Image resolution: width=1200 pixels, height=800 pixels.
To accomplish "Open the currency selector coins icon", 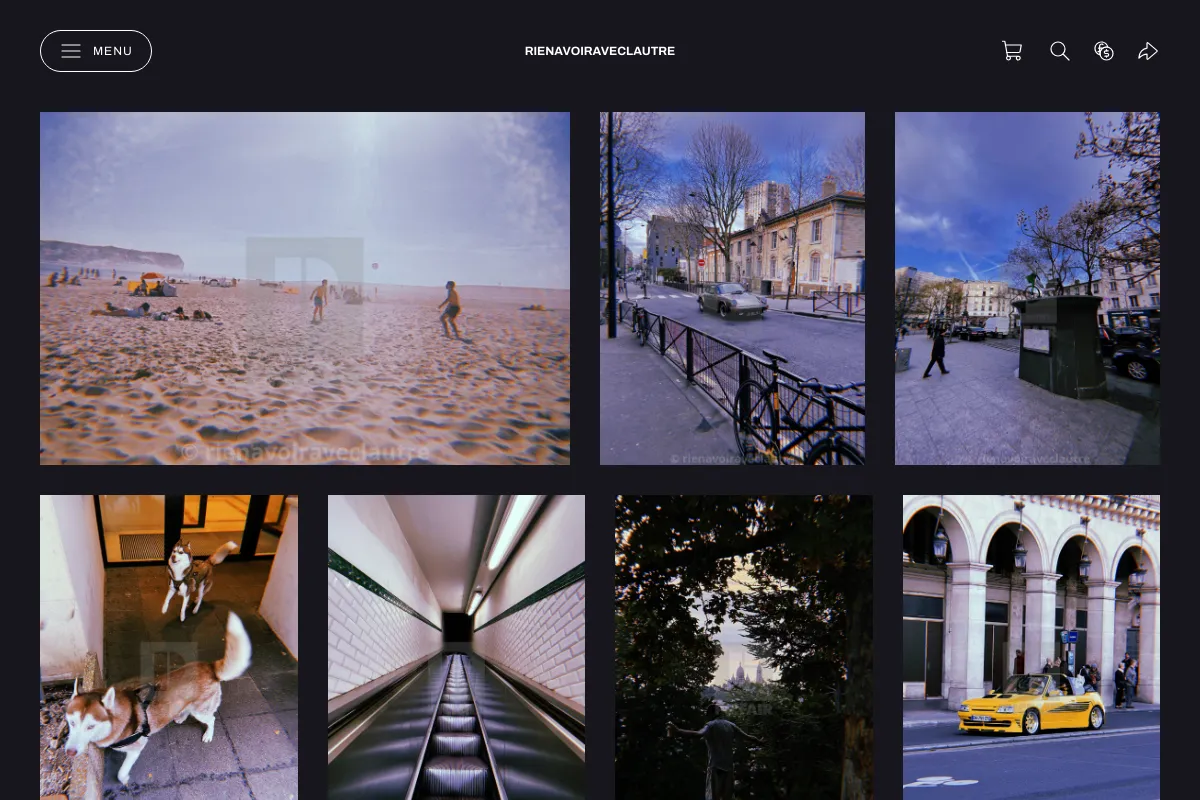I will (x=1104, y=51).
